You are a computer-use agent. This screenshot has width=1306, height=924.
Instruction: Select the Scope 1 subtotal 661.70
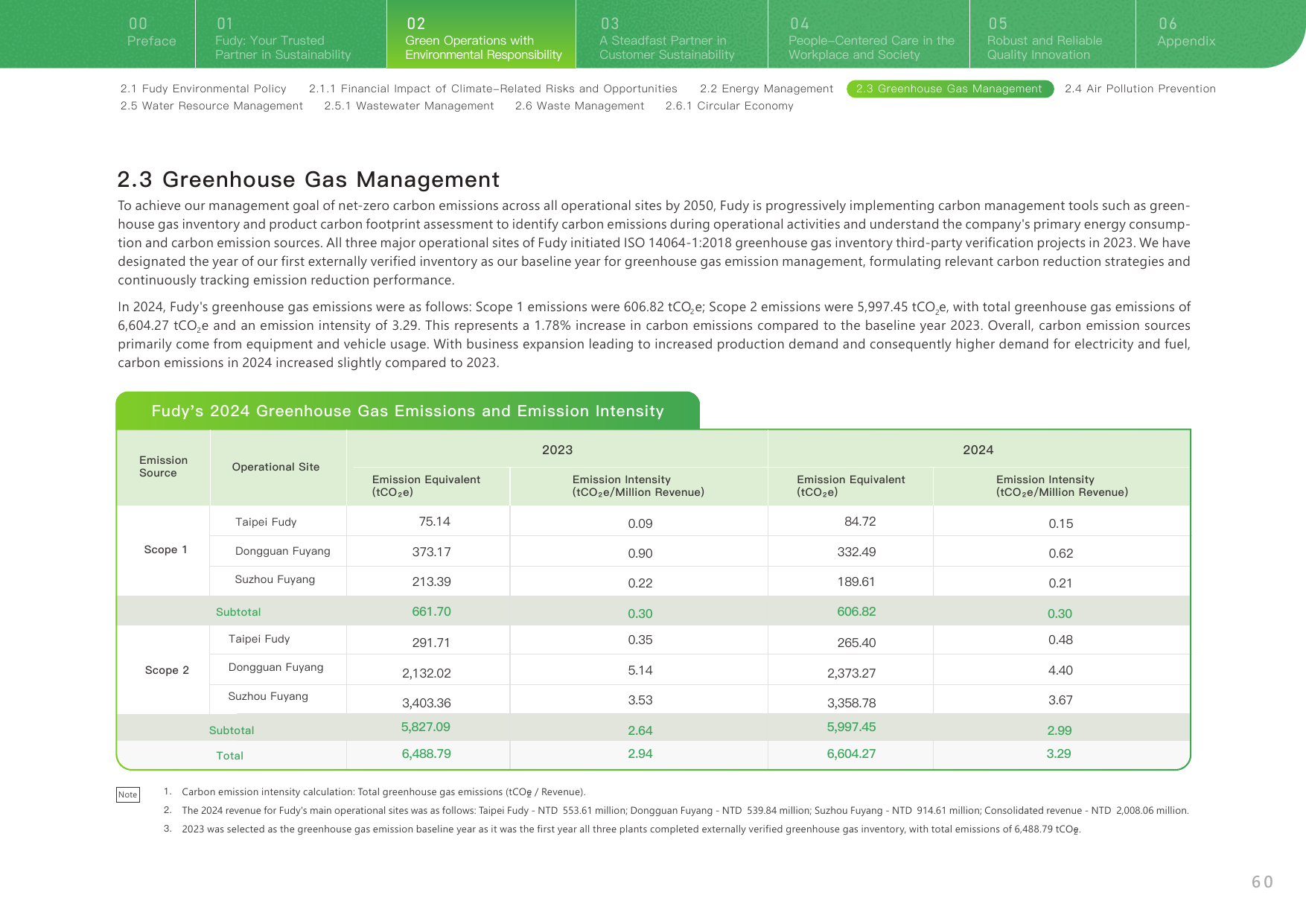click(431, 611)
